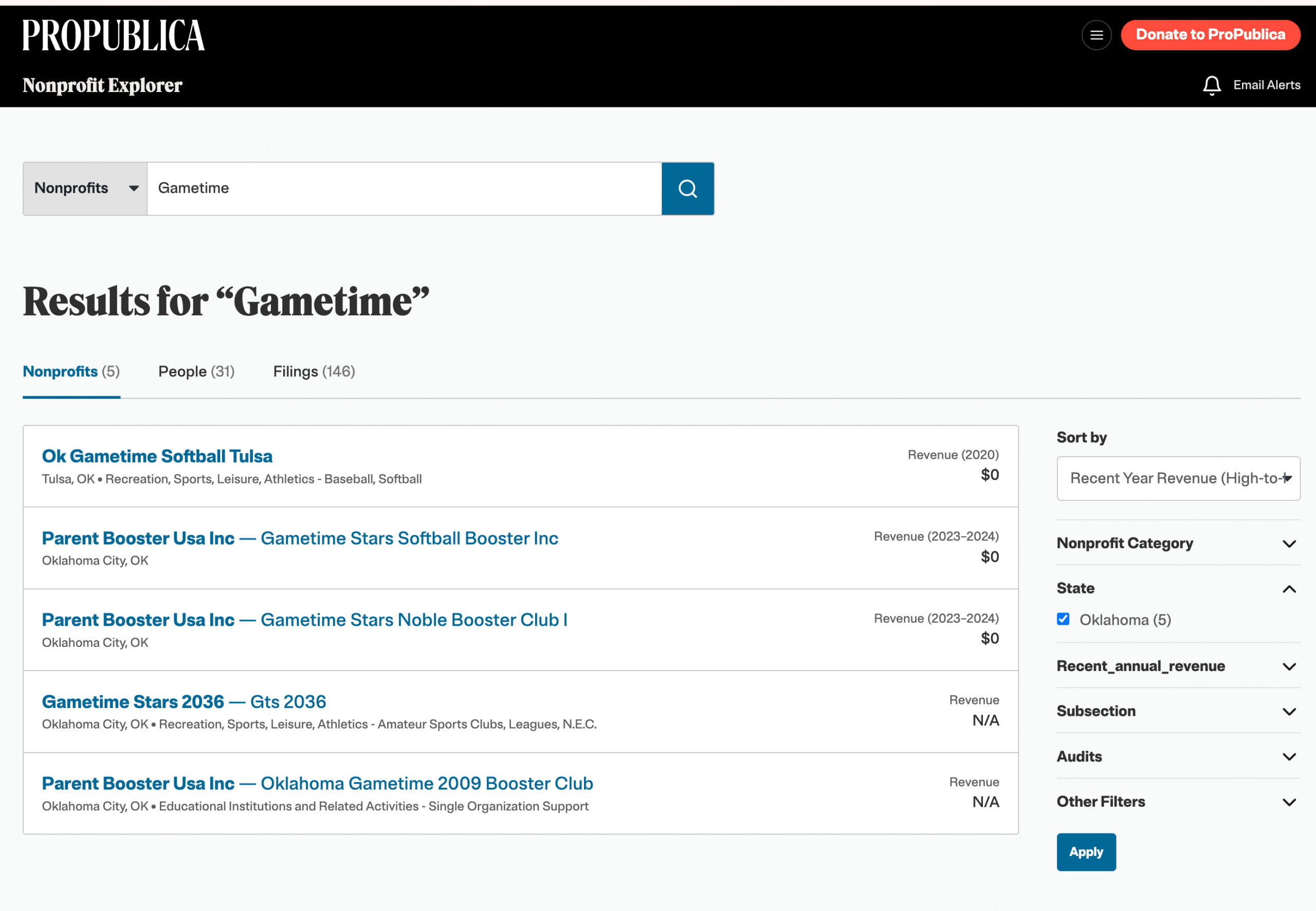
Task: Open the Sort by Recent Year Revenue dropdown
Action: (x=1178, y=478)
